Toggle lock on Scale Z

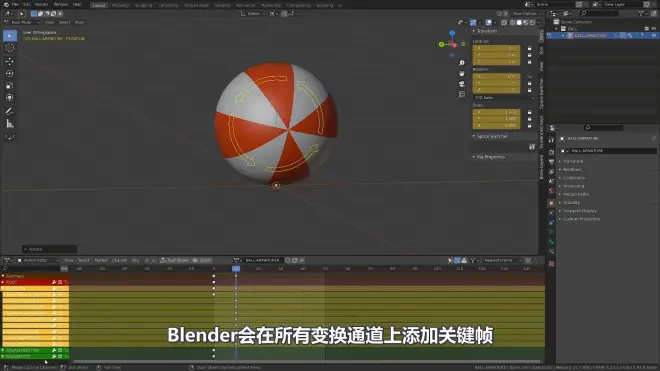coord(530,126)
